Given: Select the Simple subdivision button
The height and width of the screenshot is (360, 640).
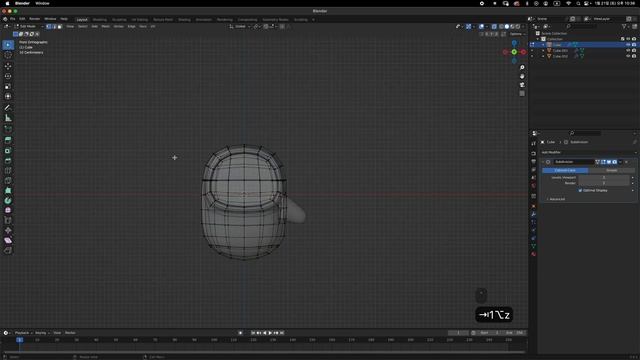Looking at the screenshot, I should [611, 170].
